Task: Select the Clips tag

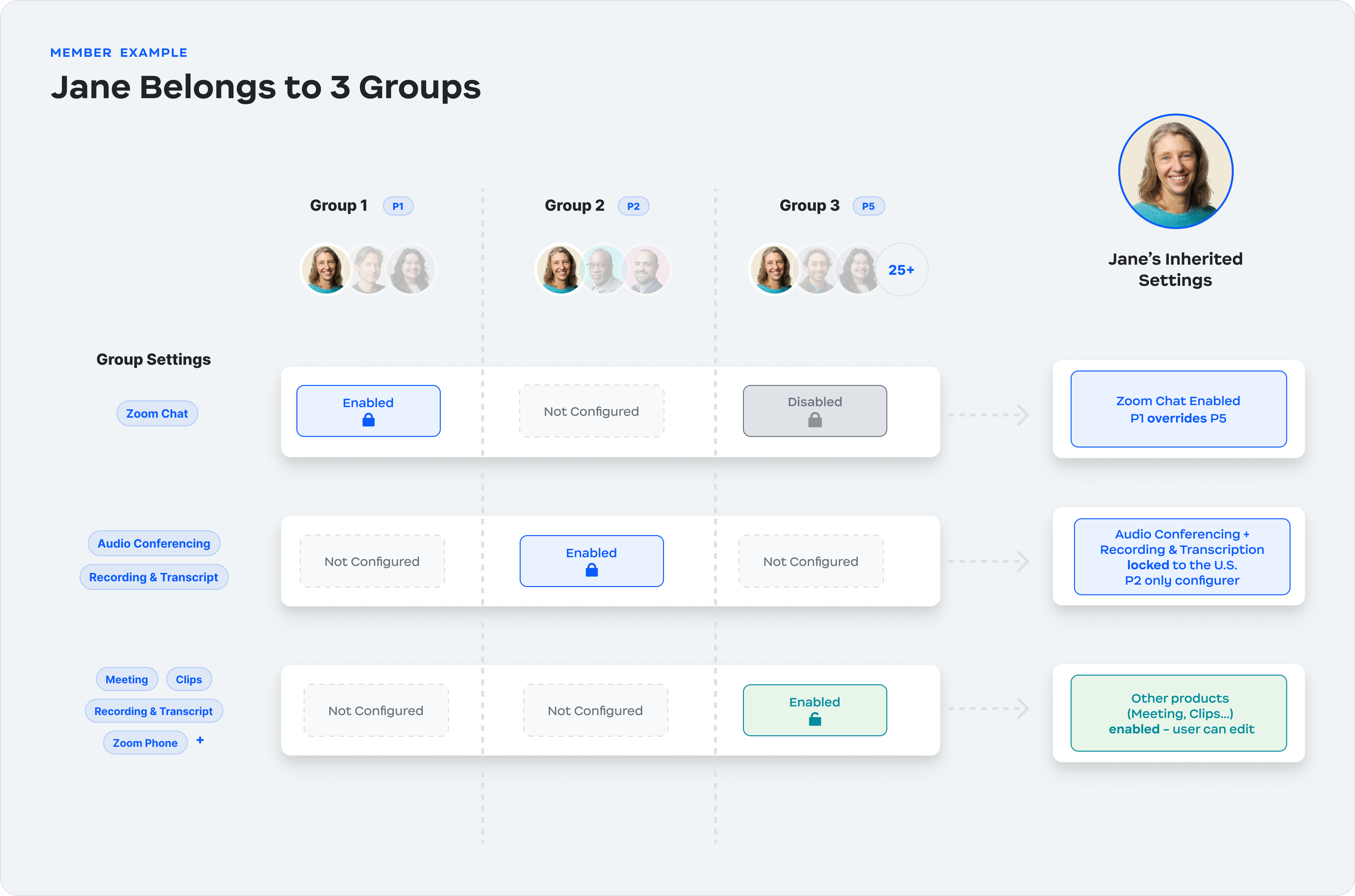Action: pyautogui.click(x=189, y=679)
